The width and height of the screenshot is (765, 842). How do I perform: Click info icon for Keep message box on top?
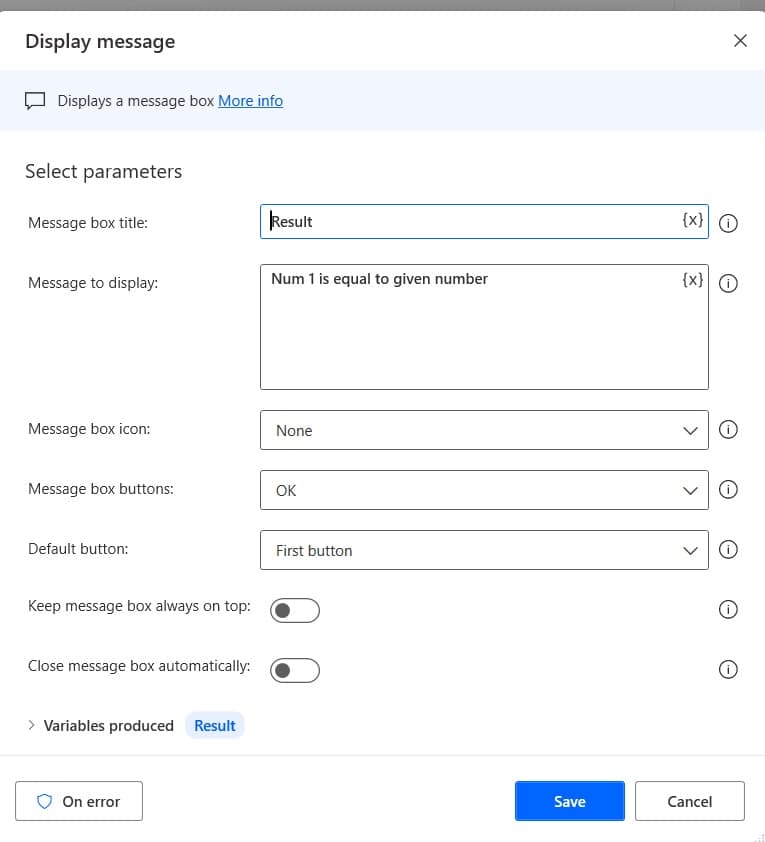click(728, 609)
